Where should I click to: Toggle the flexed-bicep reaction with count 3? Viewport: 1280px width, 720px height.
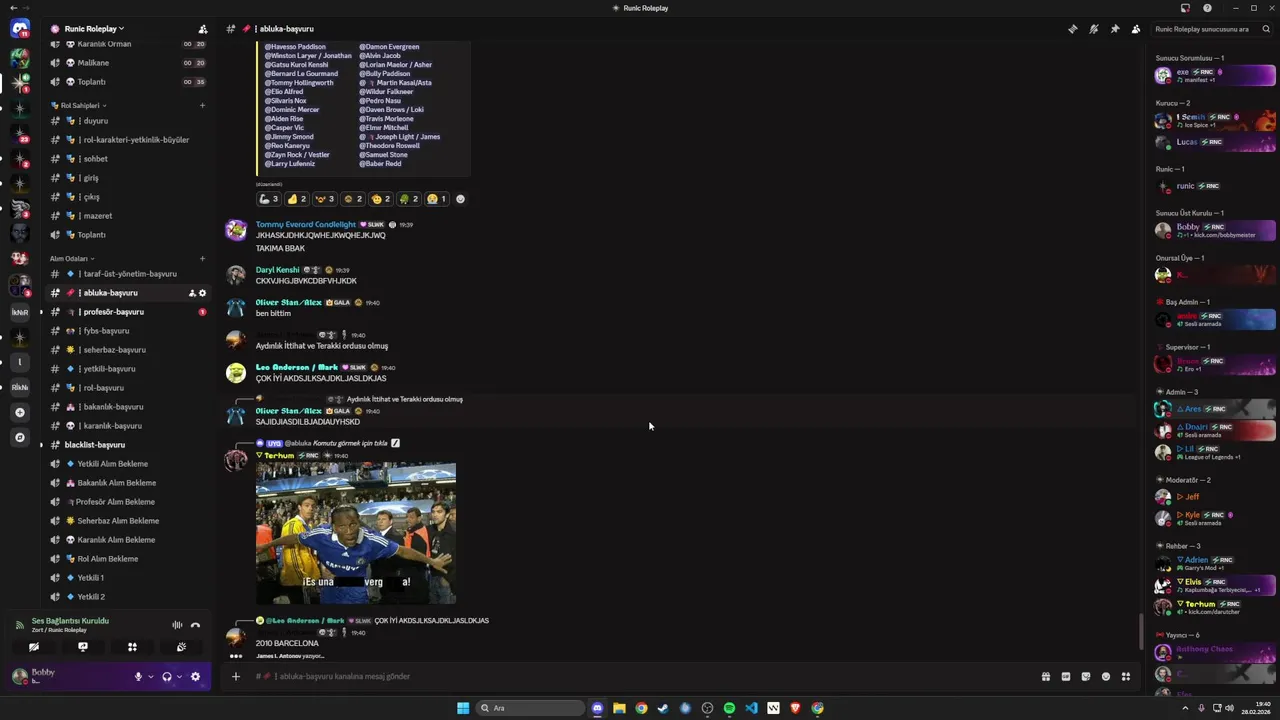click(x=269, y=199)
